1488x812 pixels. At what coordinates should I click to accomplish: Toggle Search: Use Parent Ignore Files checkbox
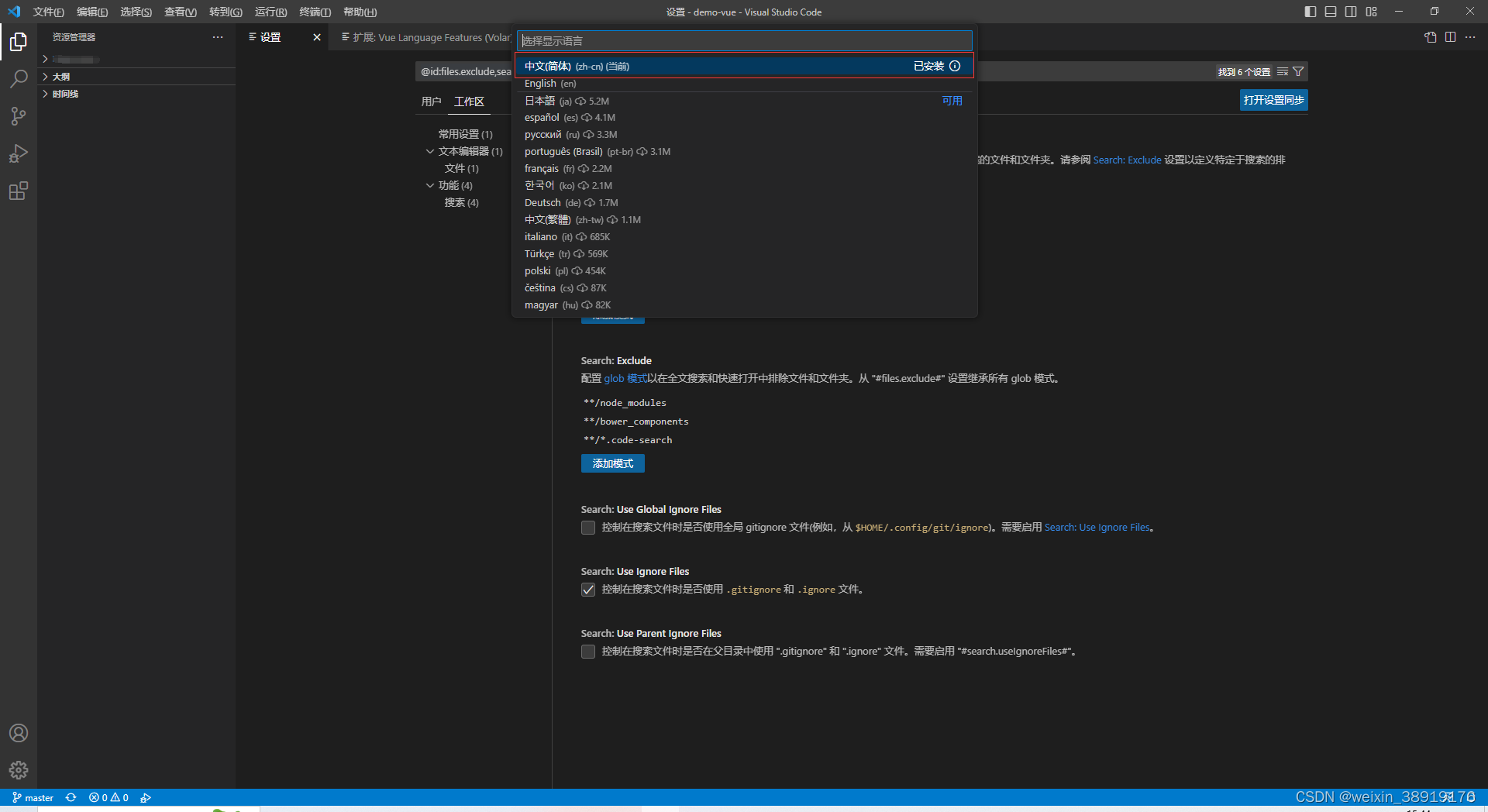pyautogui.click(x=588, y=652)
